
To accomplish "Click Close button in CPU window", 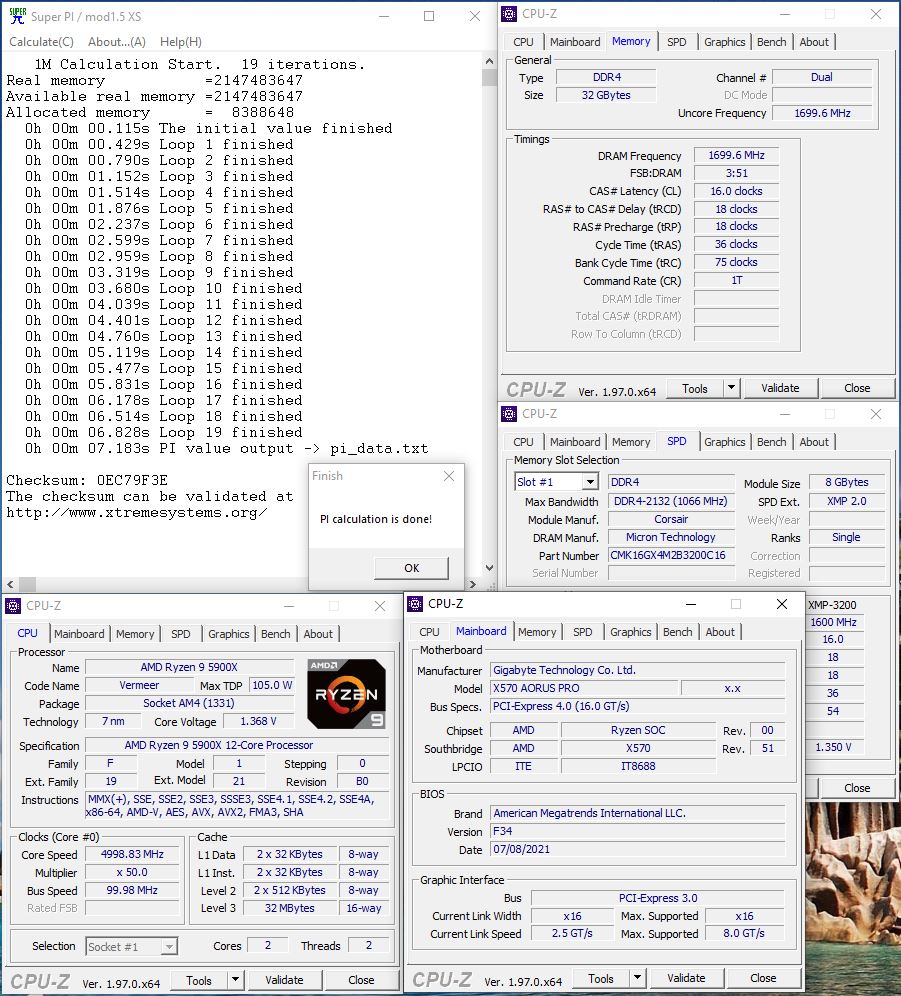I will point(361,980).
